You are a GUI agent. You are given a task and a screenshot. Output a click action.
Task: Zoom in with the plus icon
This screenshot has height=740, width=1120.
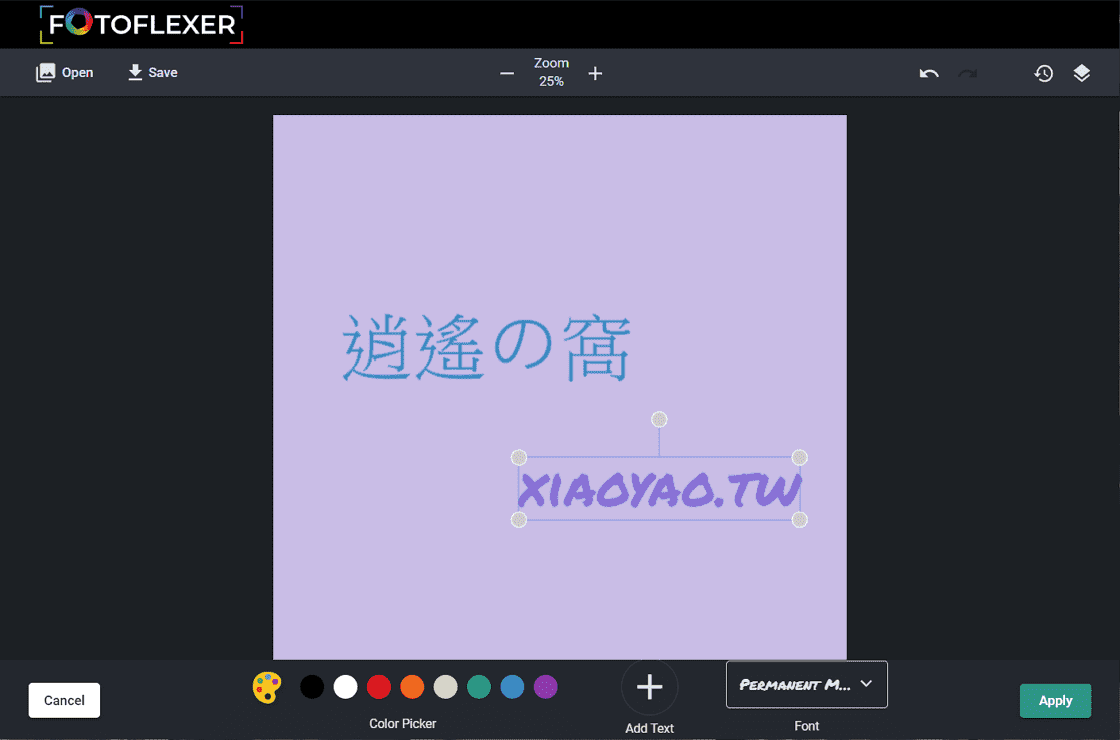pos(595,73)
